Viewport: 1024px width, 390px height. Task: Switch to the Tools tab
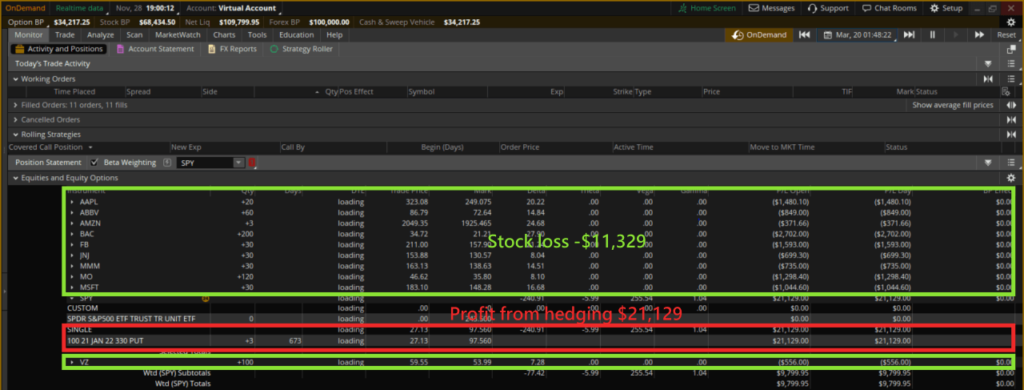pos(257,35)
